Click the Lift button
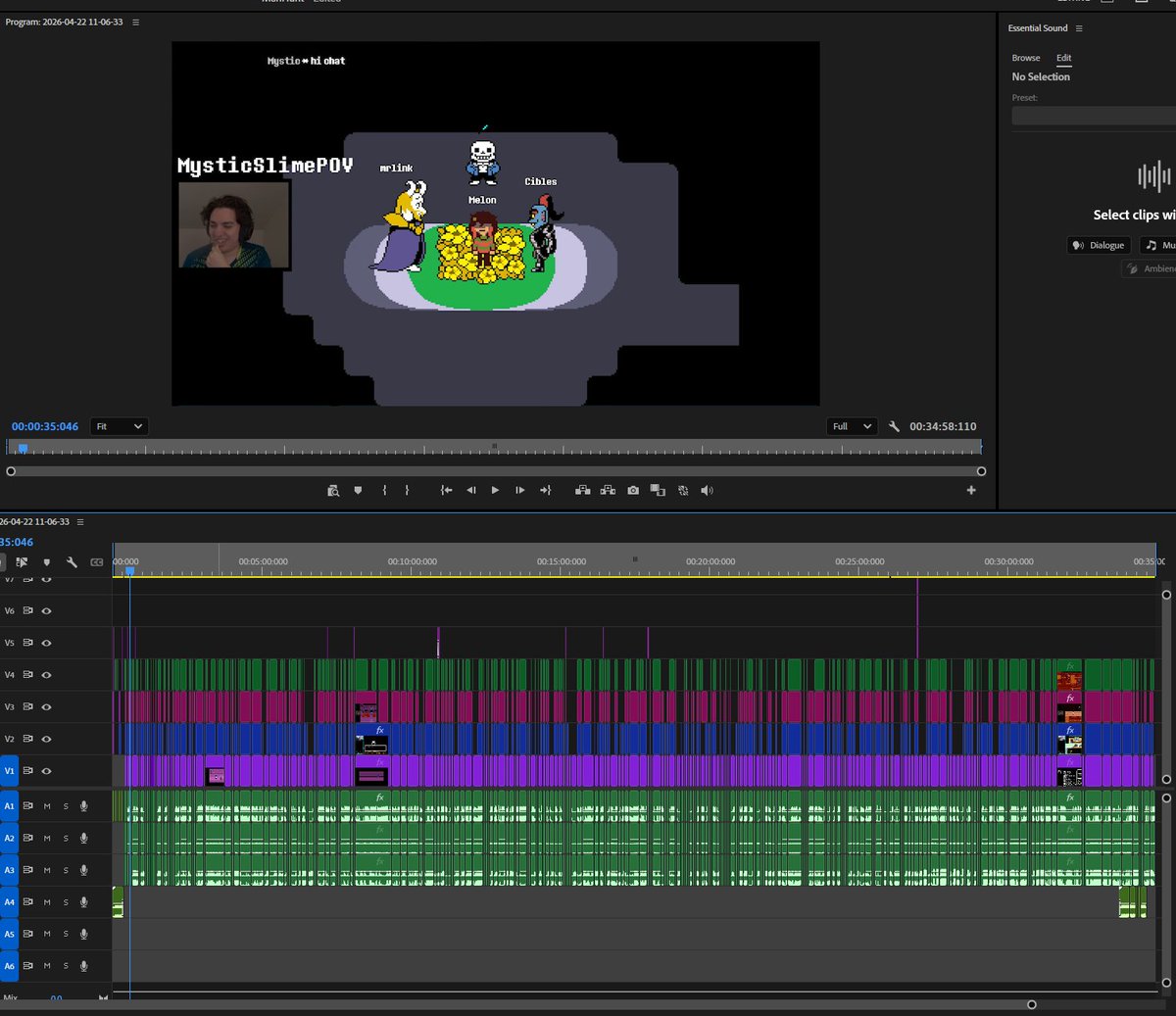 tap(582, 490)
